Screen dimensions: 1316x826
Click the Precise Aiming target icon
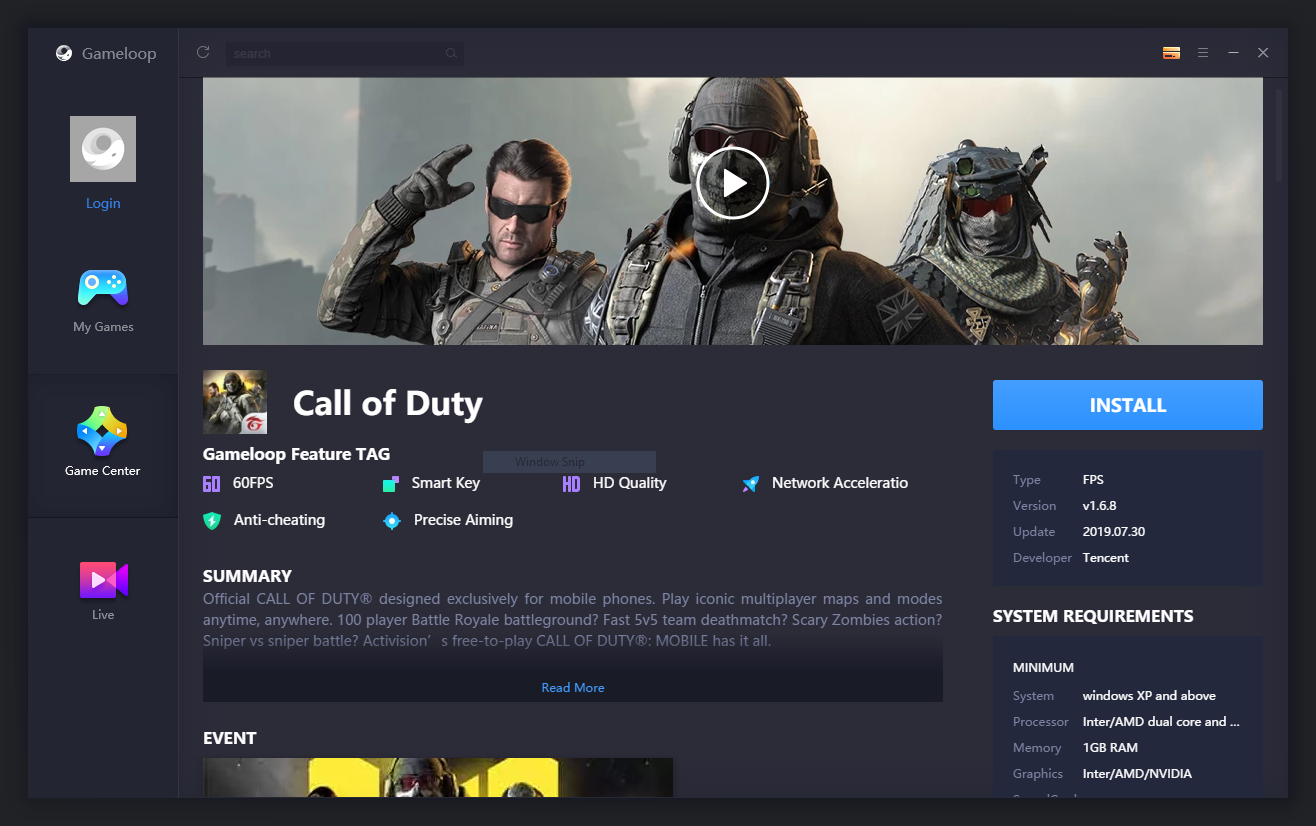click(392, 521)
